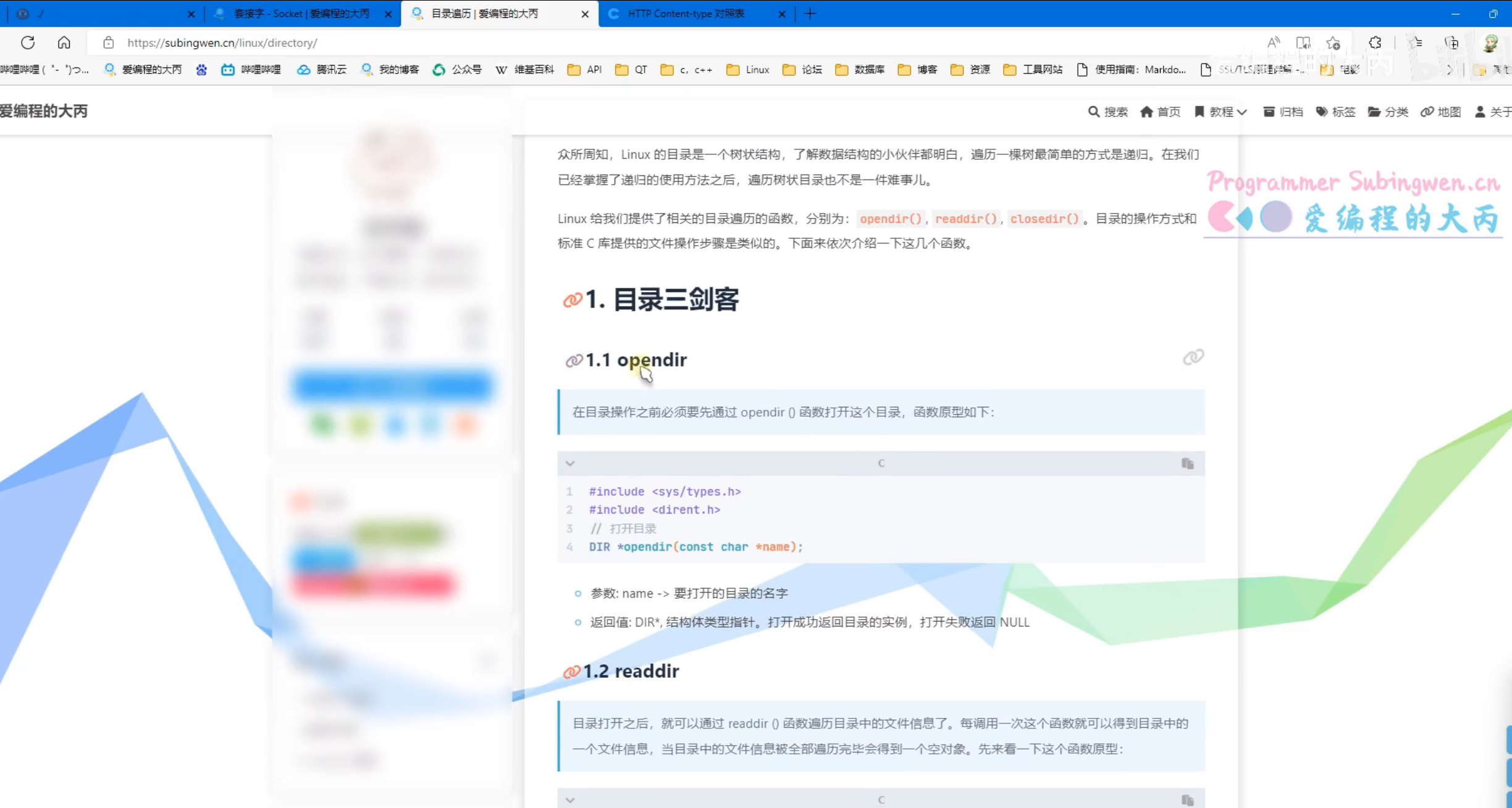Click anchor link icon beside 1.1 opendir
This screenshot has height=808, width=1512.
pos(574,360)
